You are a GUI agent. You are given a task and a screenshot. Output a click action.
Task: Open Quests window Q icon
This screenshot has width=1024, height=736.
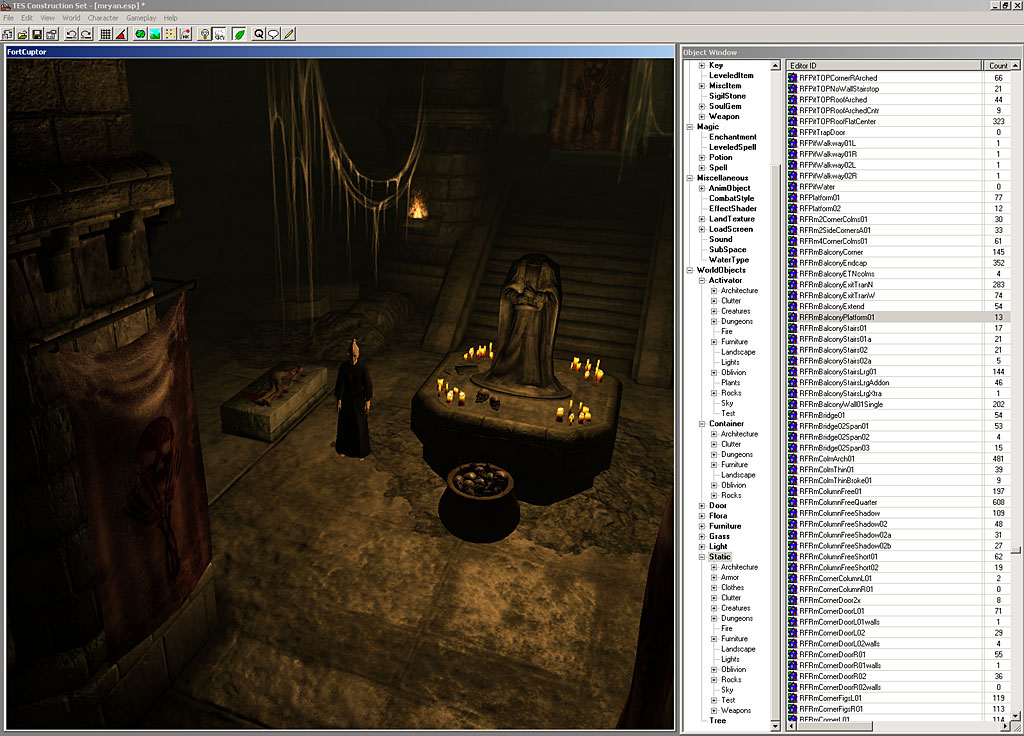(259, 34)
